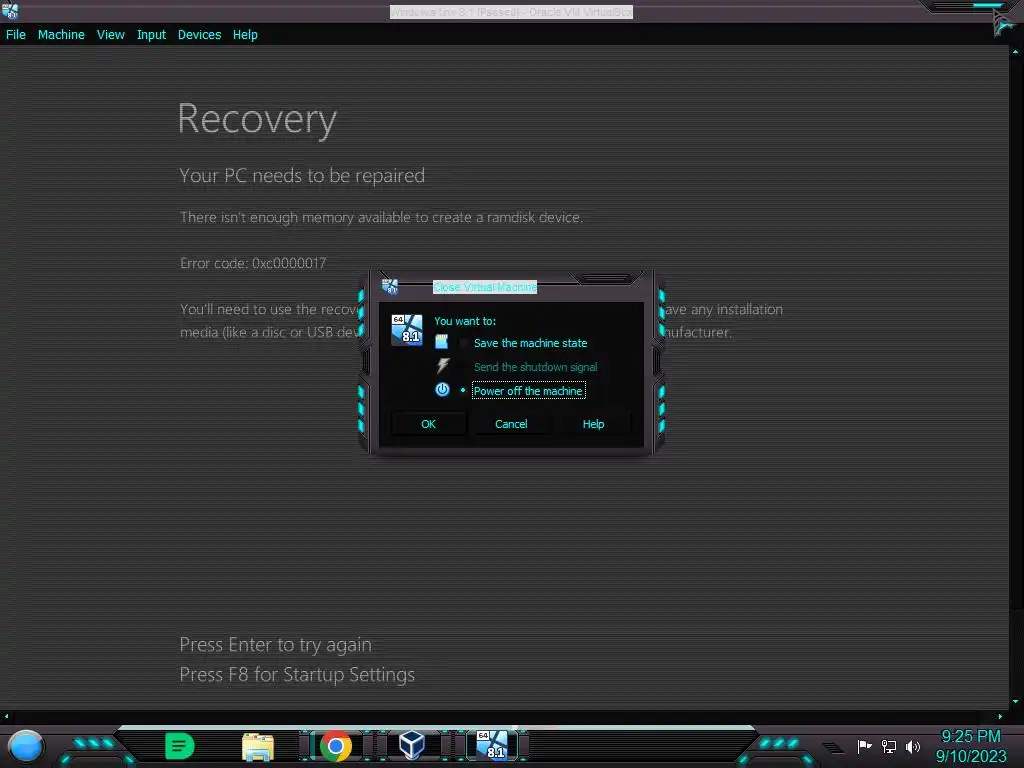
Task: Open the View menu
Action: 110,35
